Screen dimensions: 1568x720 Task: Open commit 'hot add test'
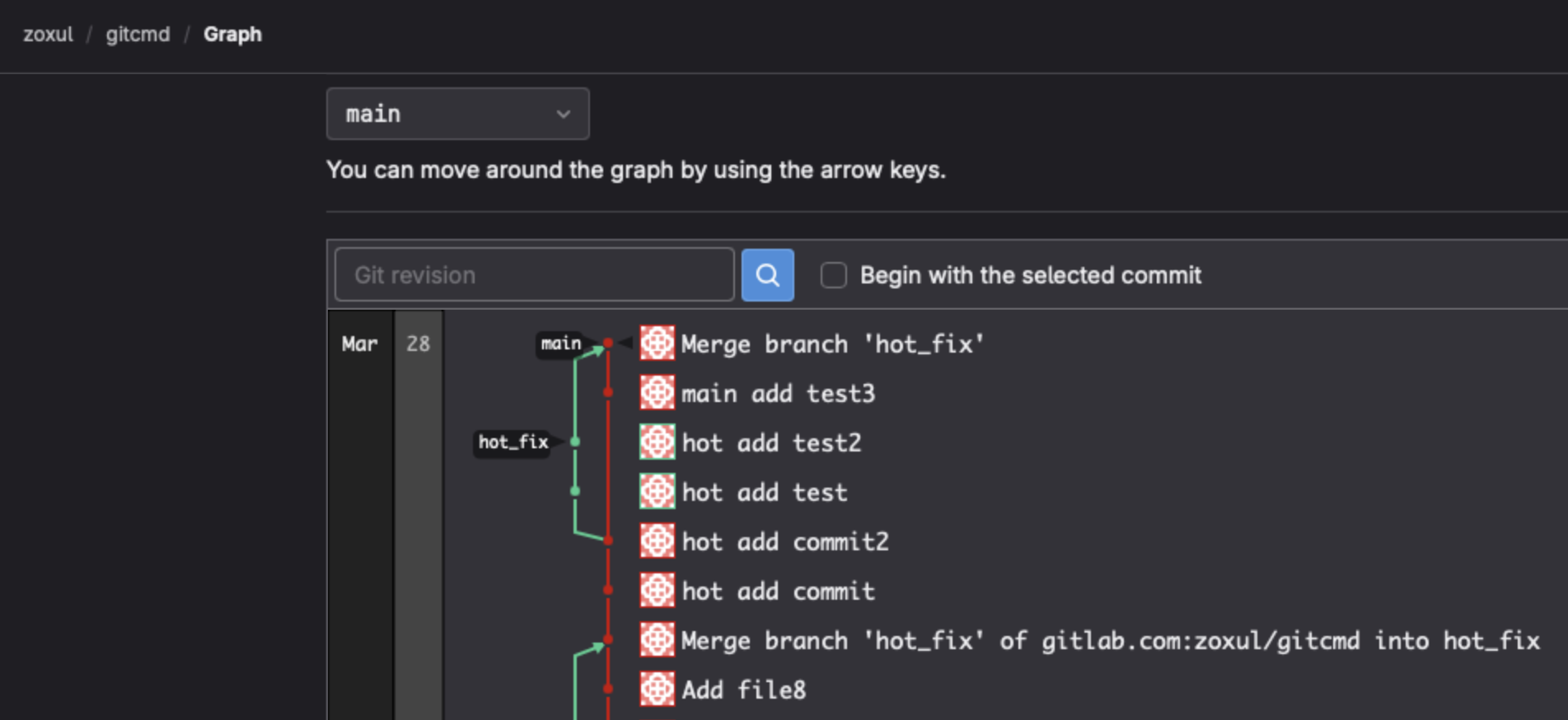click(764, 493)
